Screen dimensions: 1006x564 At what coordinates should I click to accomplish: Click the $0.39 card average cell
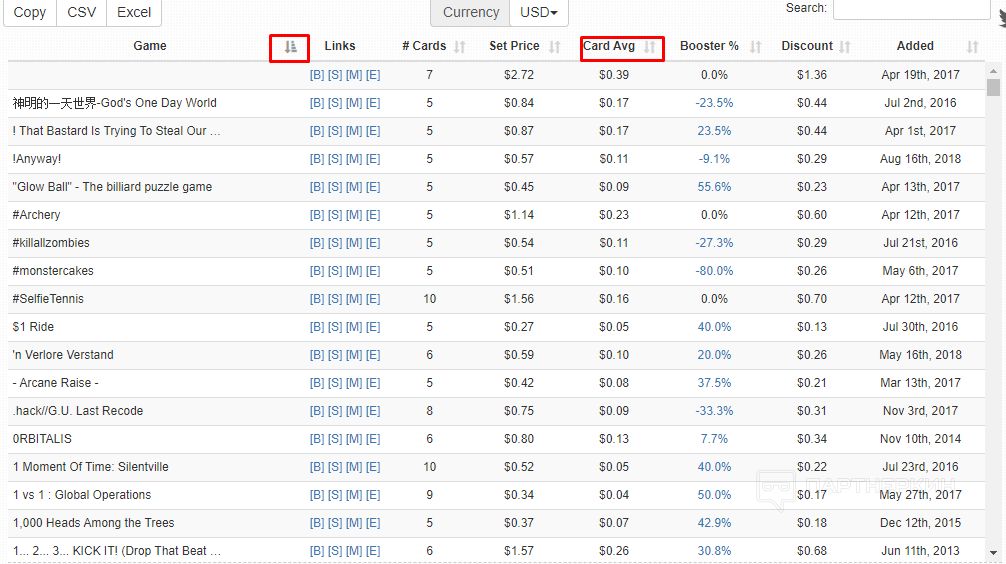click(x=614, y=75)
